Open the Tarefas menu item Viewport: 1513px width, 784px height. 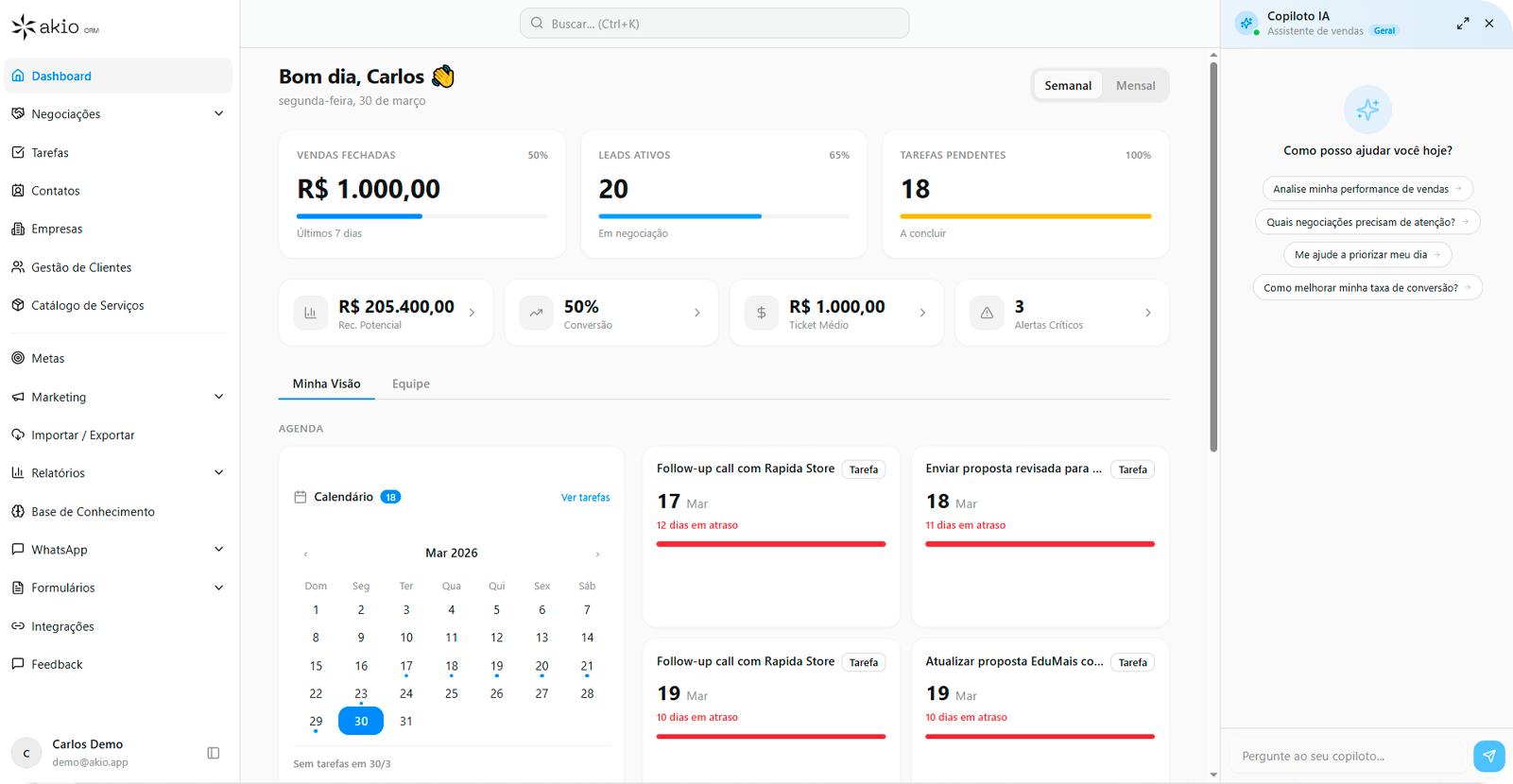pos(50,152)
